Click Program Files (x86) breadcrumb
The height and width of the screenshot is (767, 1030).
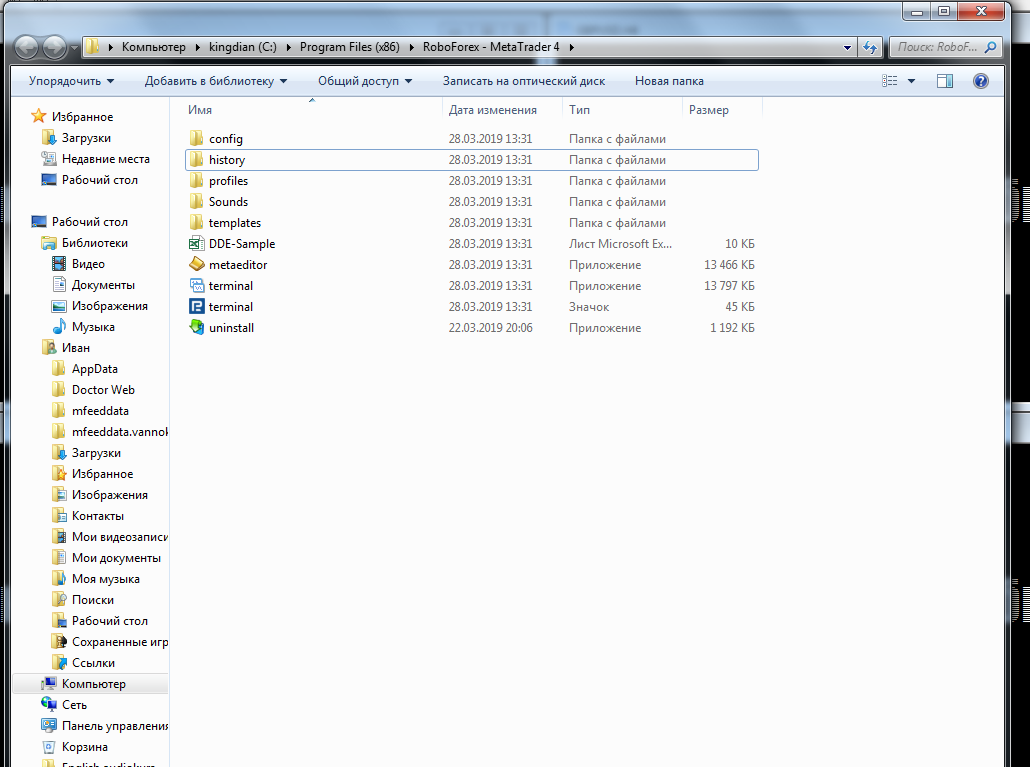coord(349,47)
